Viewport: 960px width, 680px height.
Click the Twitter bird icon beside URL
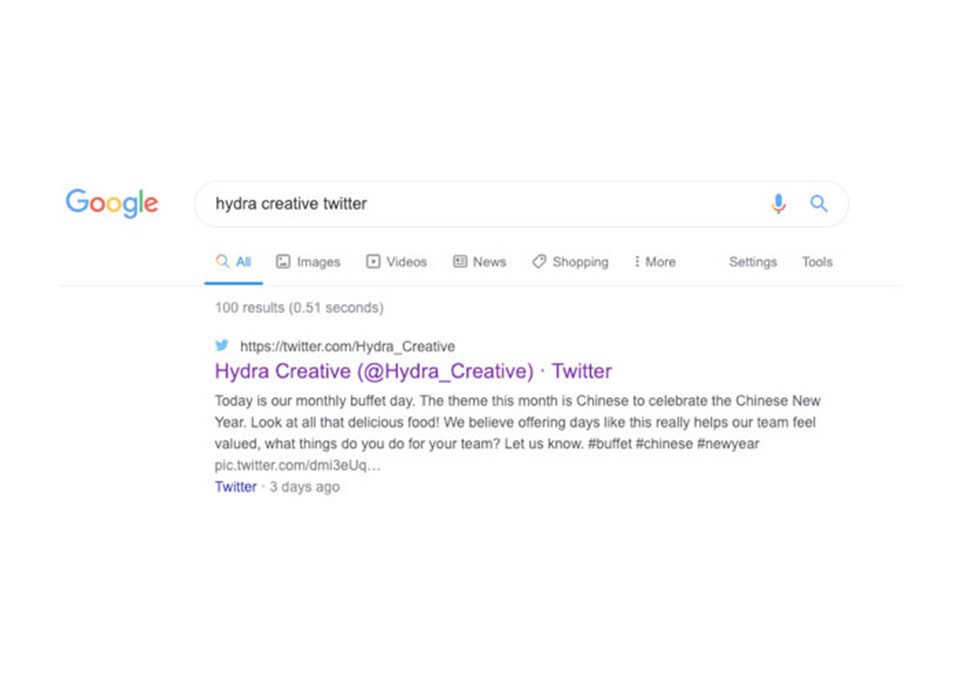click(222, 346)
